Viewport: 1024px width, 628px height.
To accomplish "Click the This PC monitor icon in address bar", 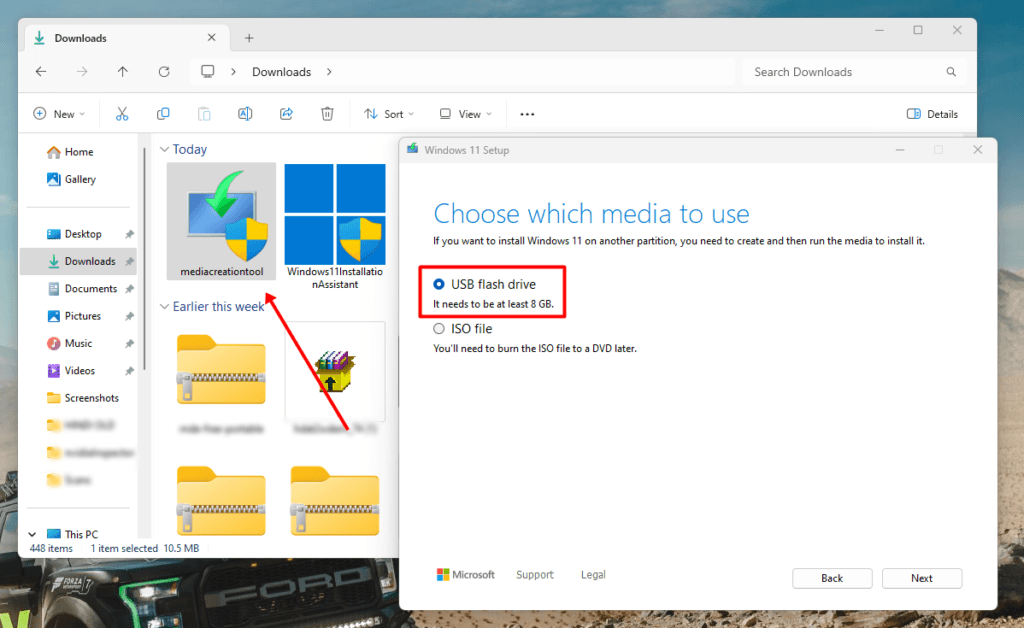I will pyautogui.click(x=208, y=71).
